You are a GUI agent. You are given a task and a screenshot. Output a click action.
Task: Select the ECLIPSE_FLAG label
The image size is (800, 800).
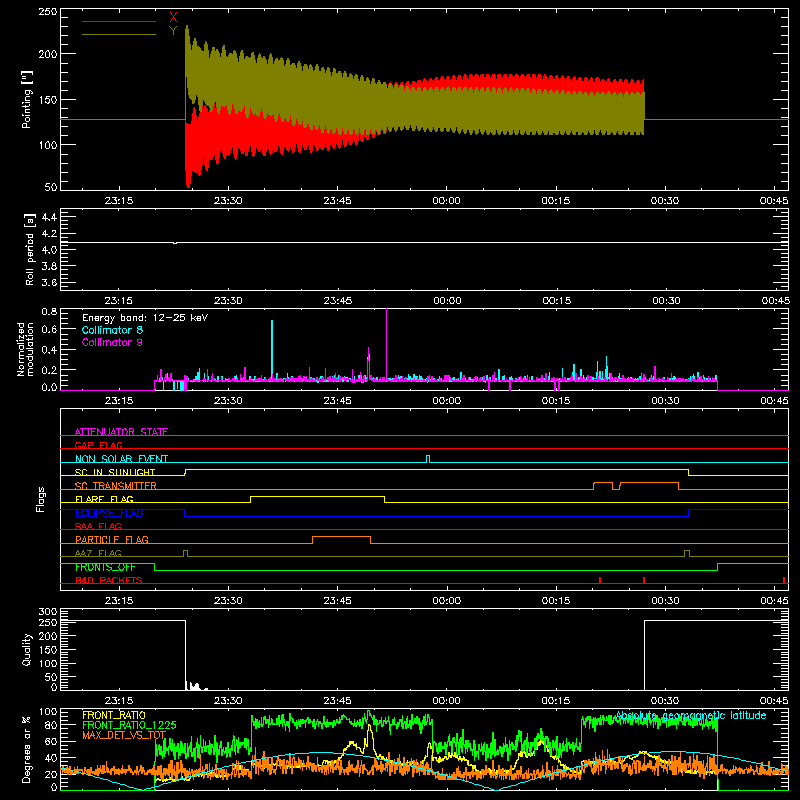tap(109, 513)
